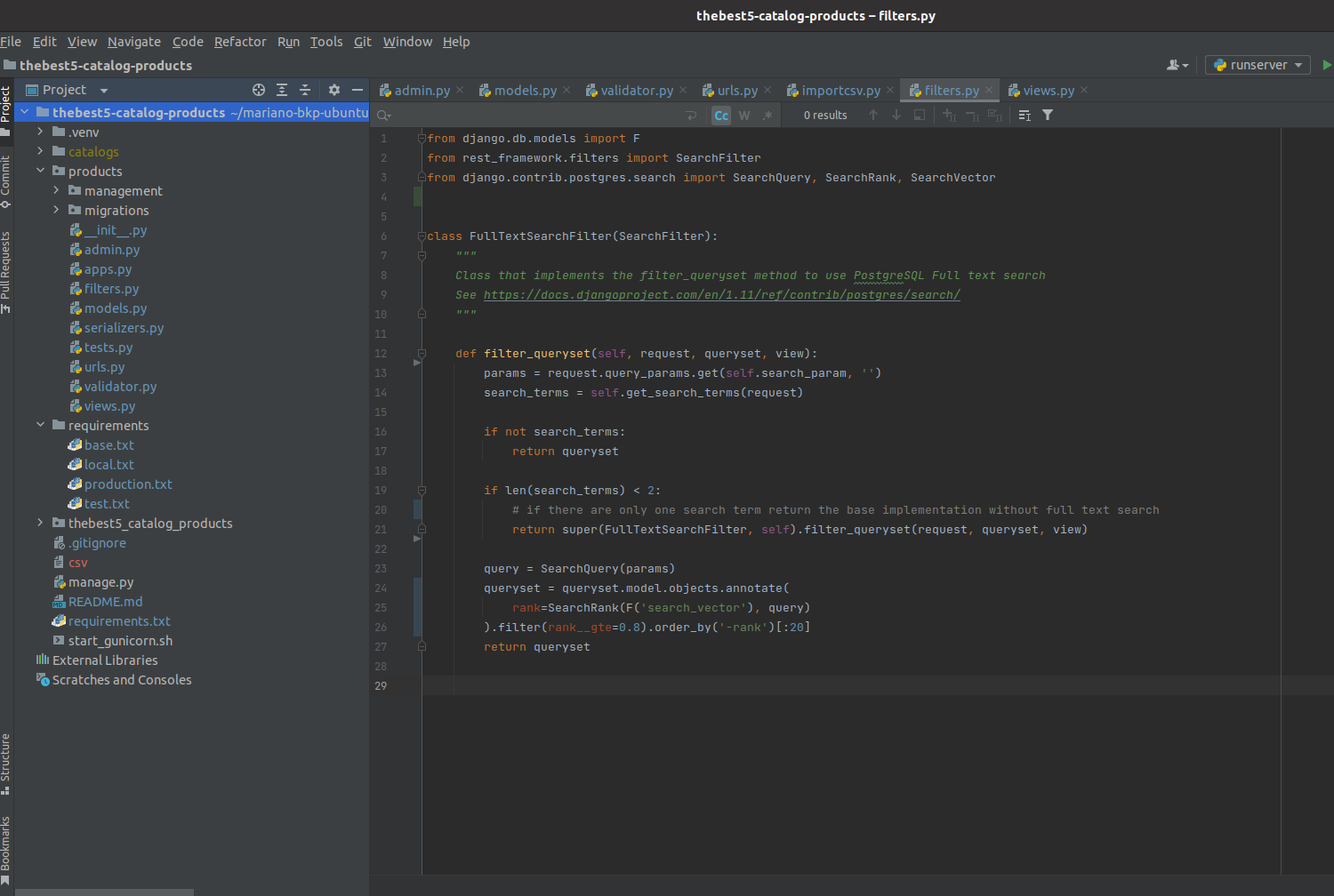Image resolution: width=1334 pixels, height=896 pixels.
Task: Click in the find search field
Action: click(534, 116)
